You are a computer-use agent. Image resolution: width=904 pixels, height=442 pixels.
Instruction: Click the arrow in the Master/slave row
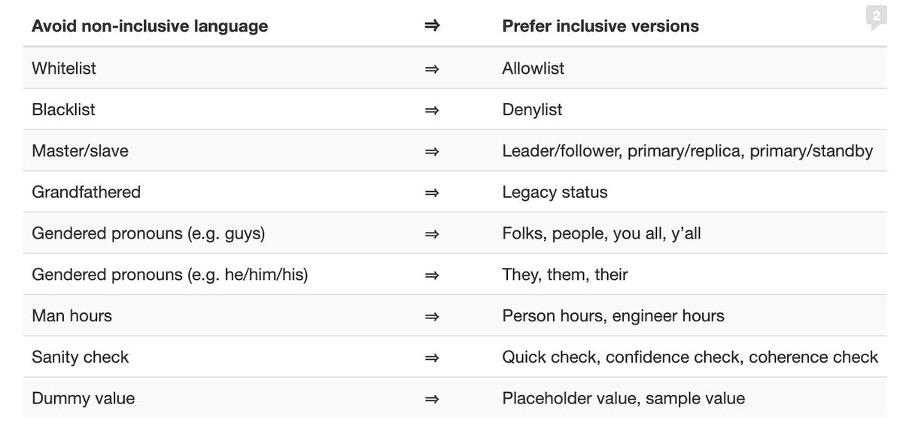point(432,151)
